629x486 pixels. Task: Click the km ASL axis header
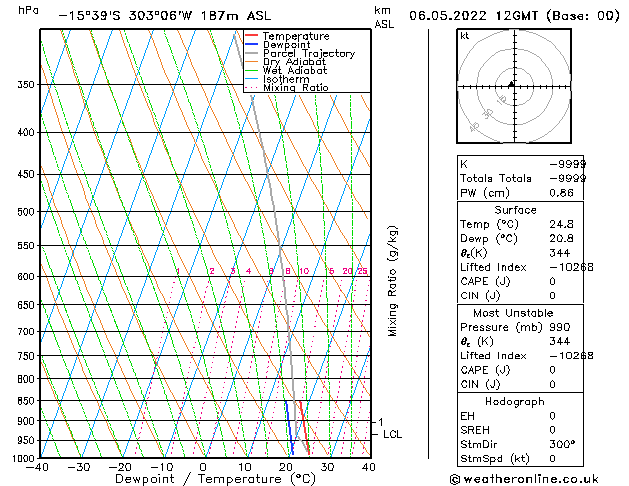point(384,17)
